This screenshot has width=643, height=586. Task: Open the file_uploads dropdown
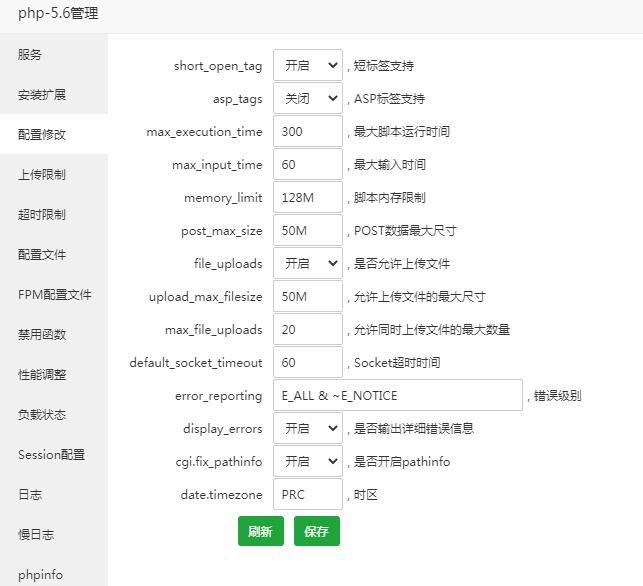307,264
